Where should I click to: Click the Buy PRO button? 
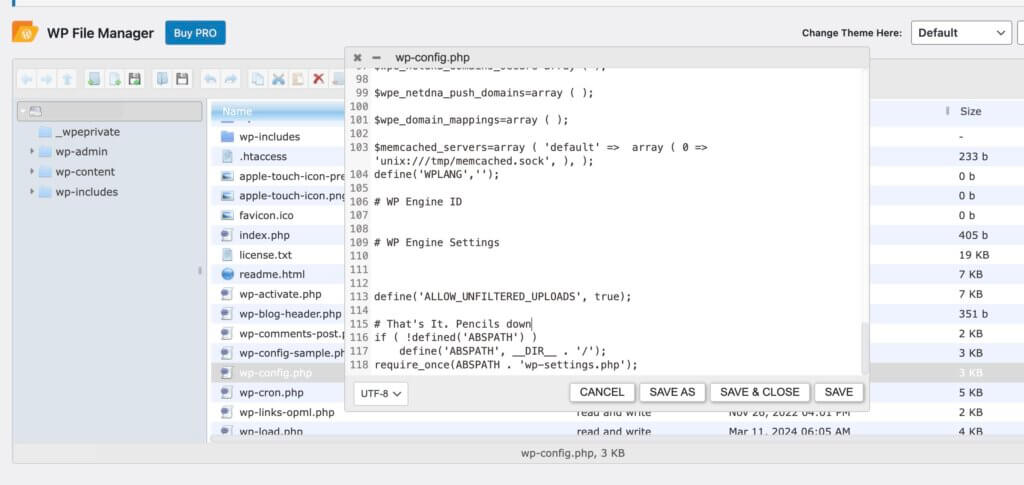[x=195, y=33]
